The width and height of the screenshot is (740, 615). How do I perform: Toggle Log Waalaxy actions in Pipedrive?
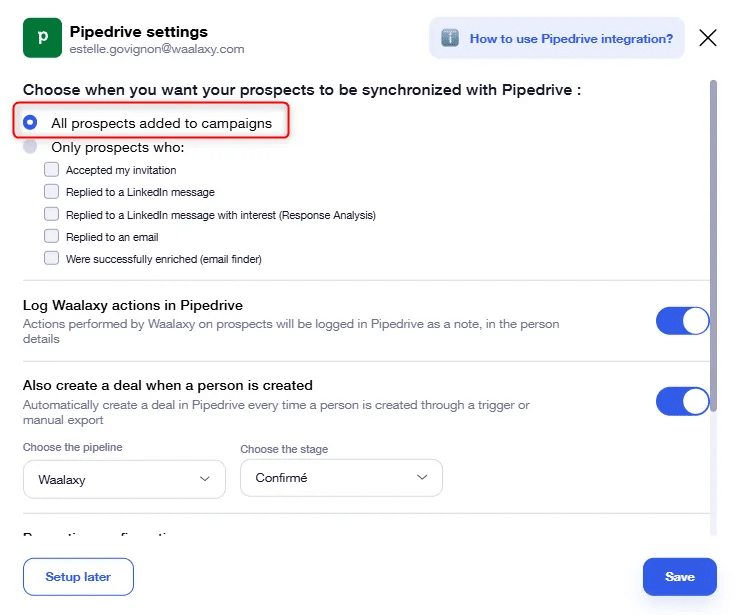tap(682, 321)
